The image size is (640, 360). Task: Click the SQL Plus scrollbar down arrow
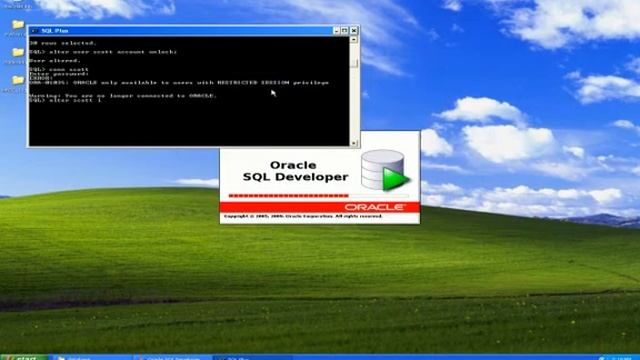click(x=354, y=143)
